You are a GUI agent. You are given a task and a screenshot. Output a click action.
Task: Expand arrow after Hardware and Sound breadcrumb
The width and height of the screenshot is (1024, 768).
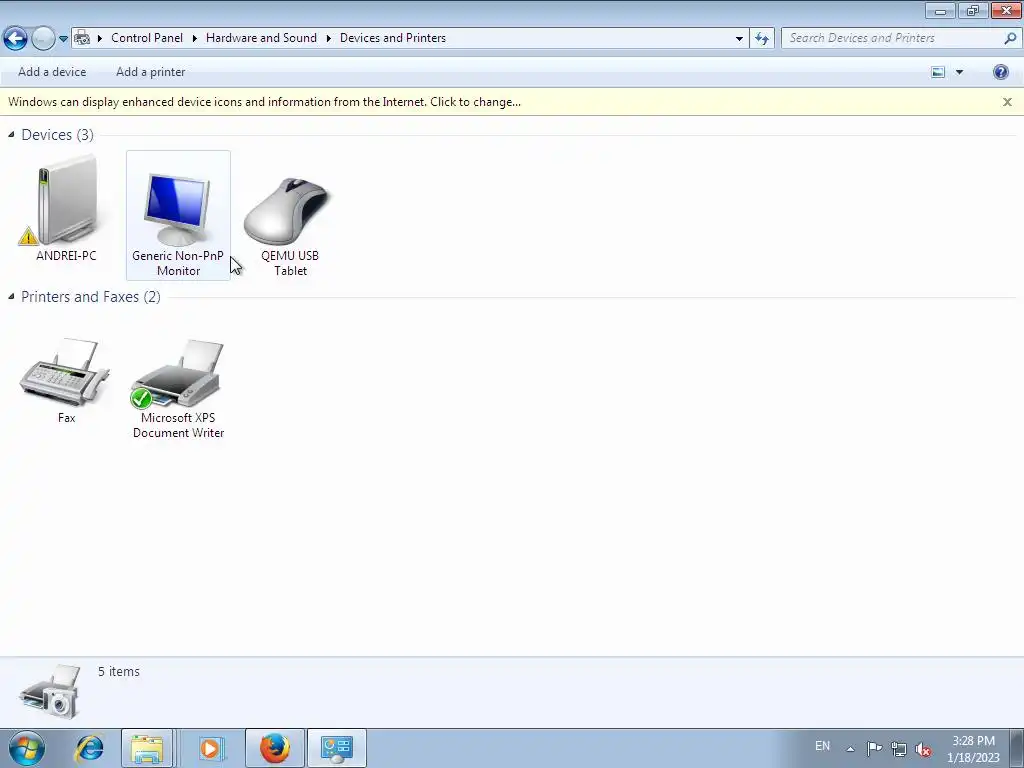(x=328, y=38)
